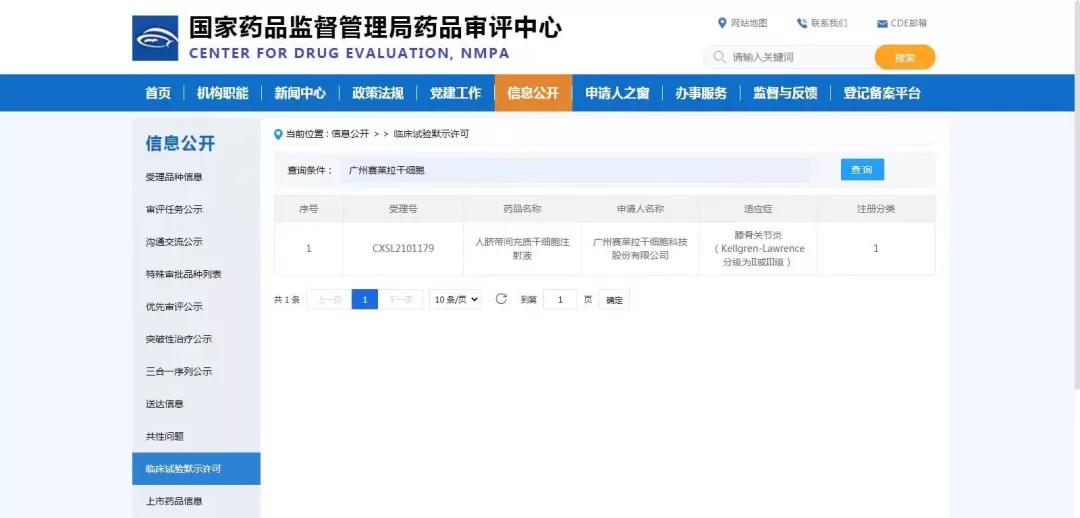Open the 10条/页 page size dropdown
The height and width of the screenshot is (518, 1080).
coord(455,299)
